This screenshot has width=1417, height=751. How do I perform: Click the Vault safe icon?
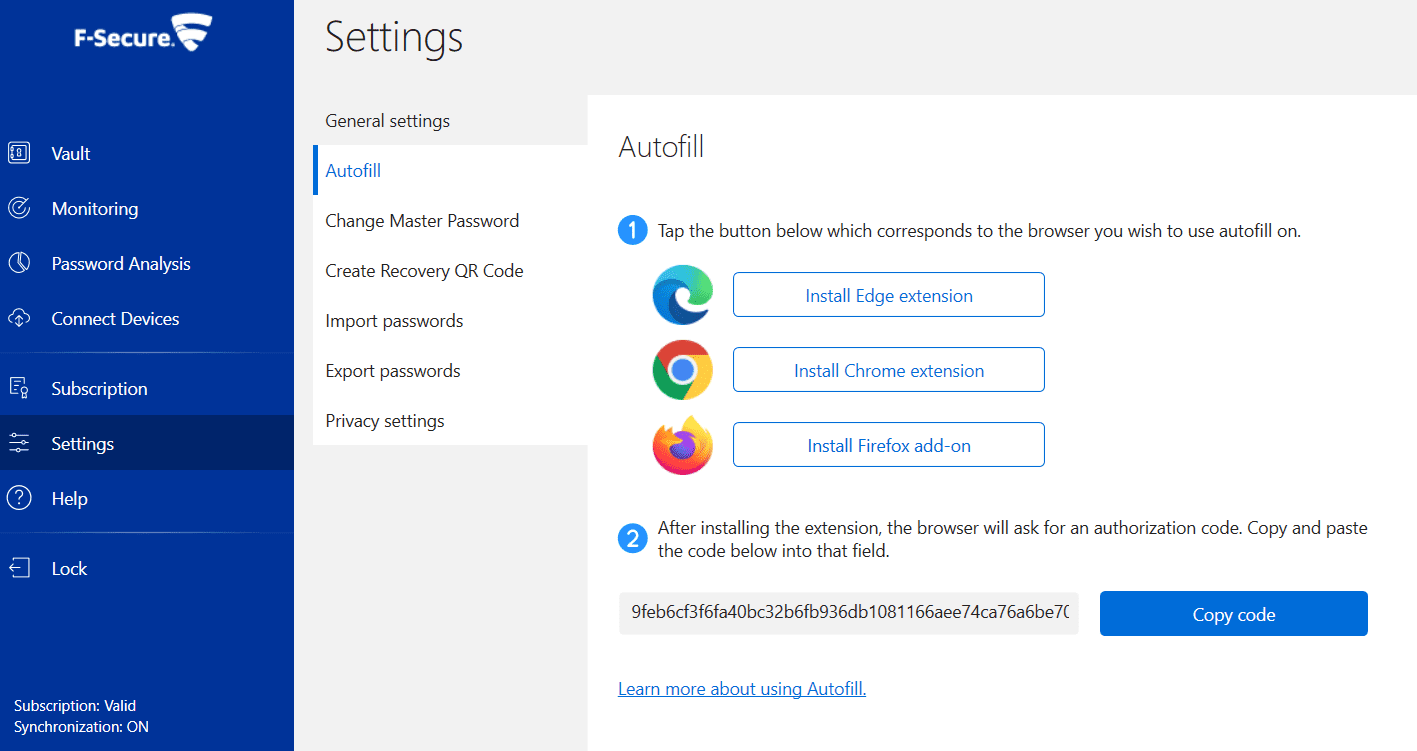[x=19, y=153]
